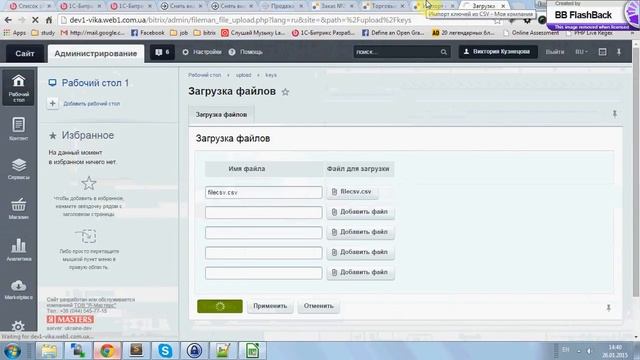Open the Рабочий стол sidebar section

[18, 87]
